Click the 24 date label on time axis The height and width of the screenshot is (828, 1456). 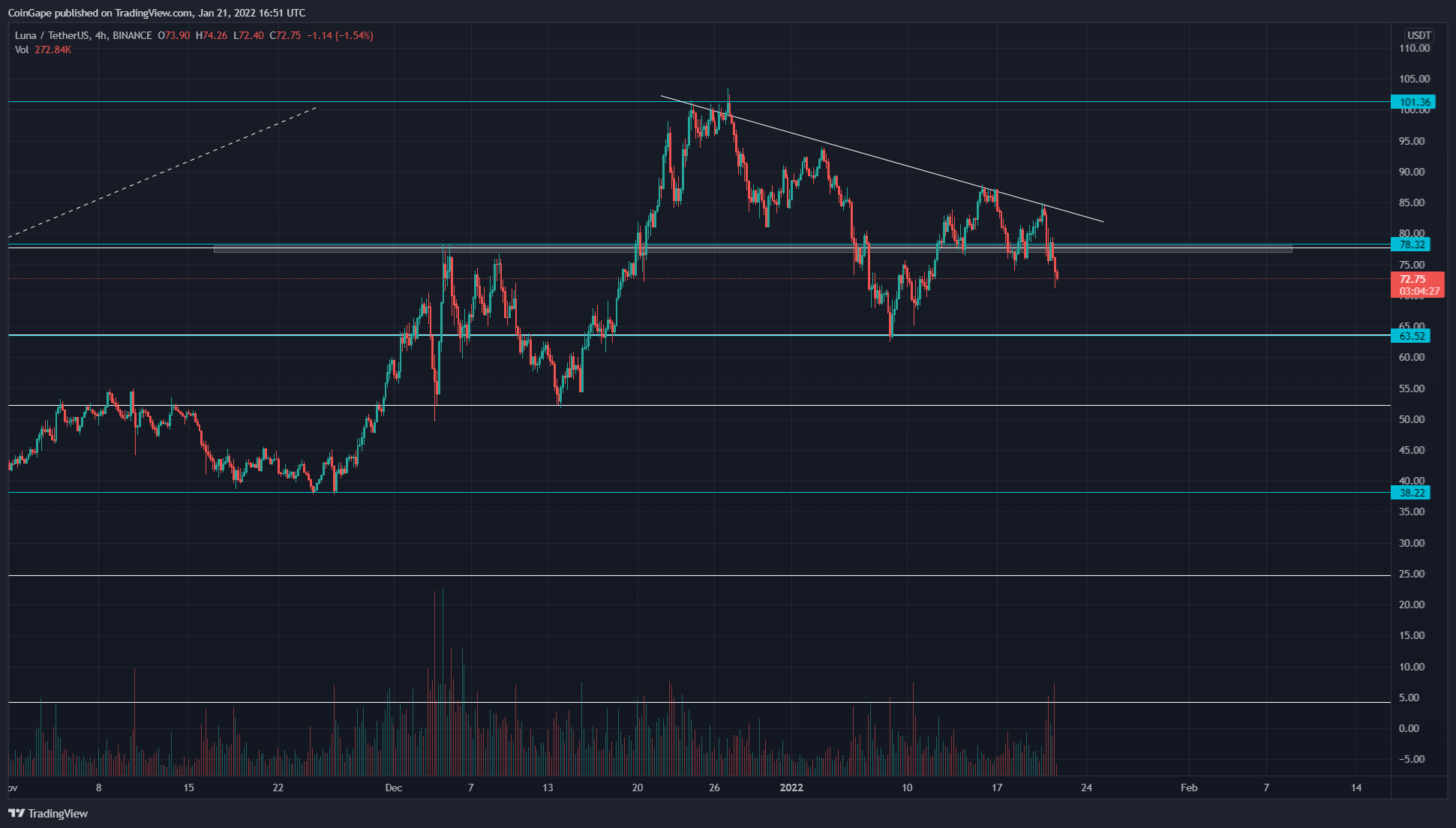(x=1085, y=787)
